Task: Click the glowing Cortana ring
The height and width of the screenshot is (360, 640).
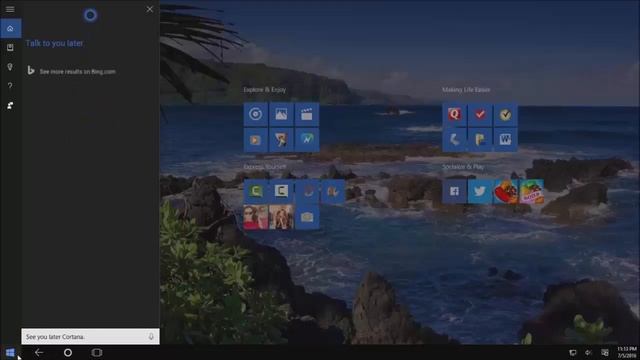Action: pos(90,15)
